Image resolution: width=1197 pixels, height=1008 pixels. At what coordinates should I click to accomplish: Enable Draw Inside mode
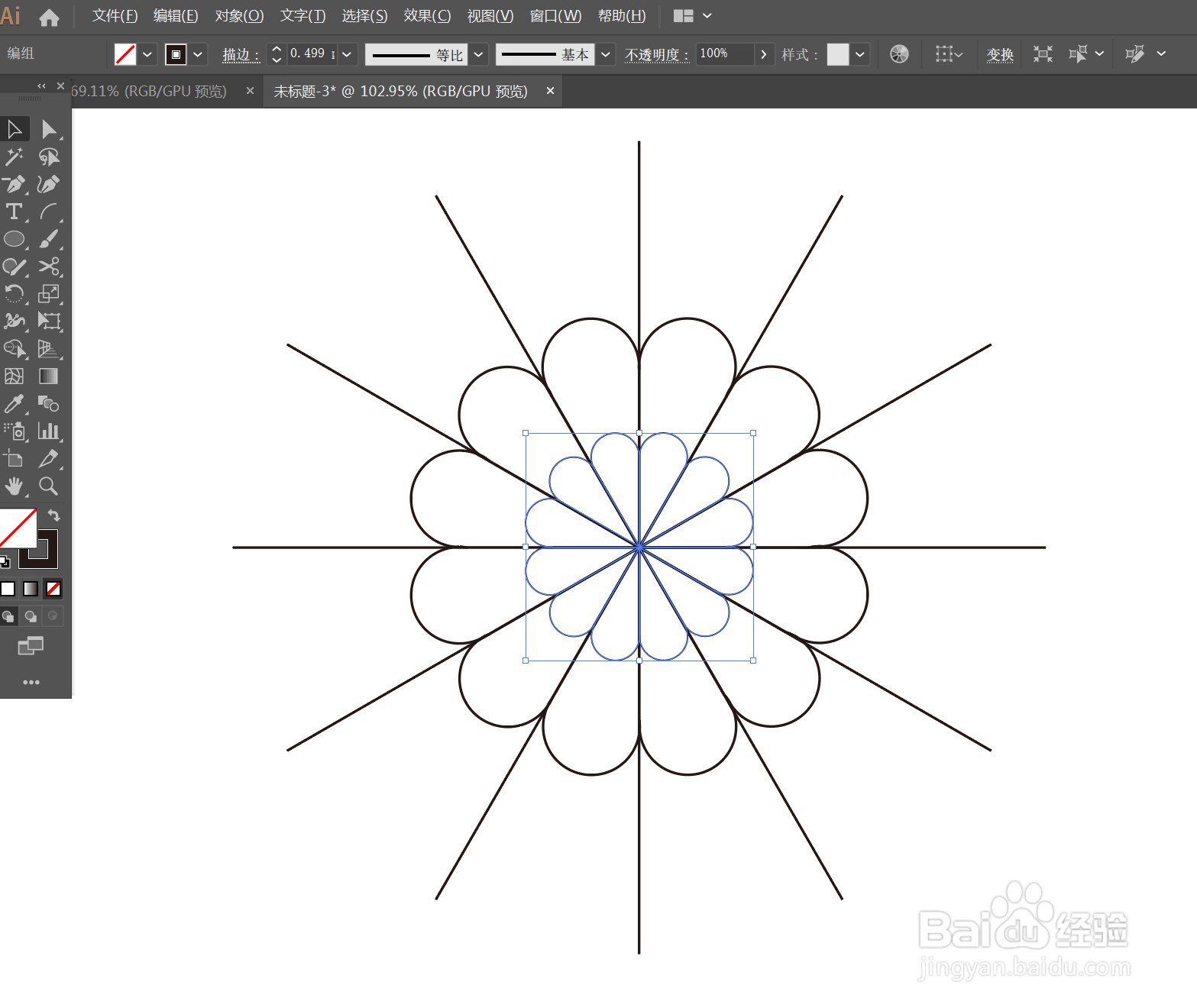pyautogui.click(x=53, y=616)
